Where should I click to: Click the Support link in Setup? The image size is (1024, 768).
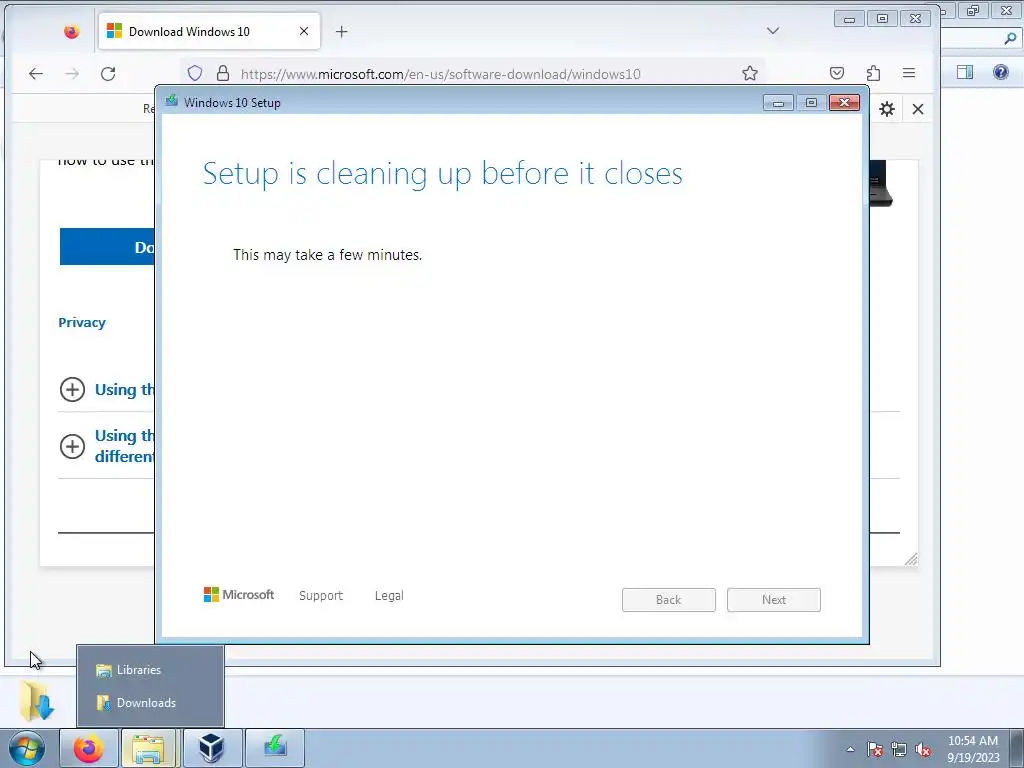pos(321,596)
